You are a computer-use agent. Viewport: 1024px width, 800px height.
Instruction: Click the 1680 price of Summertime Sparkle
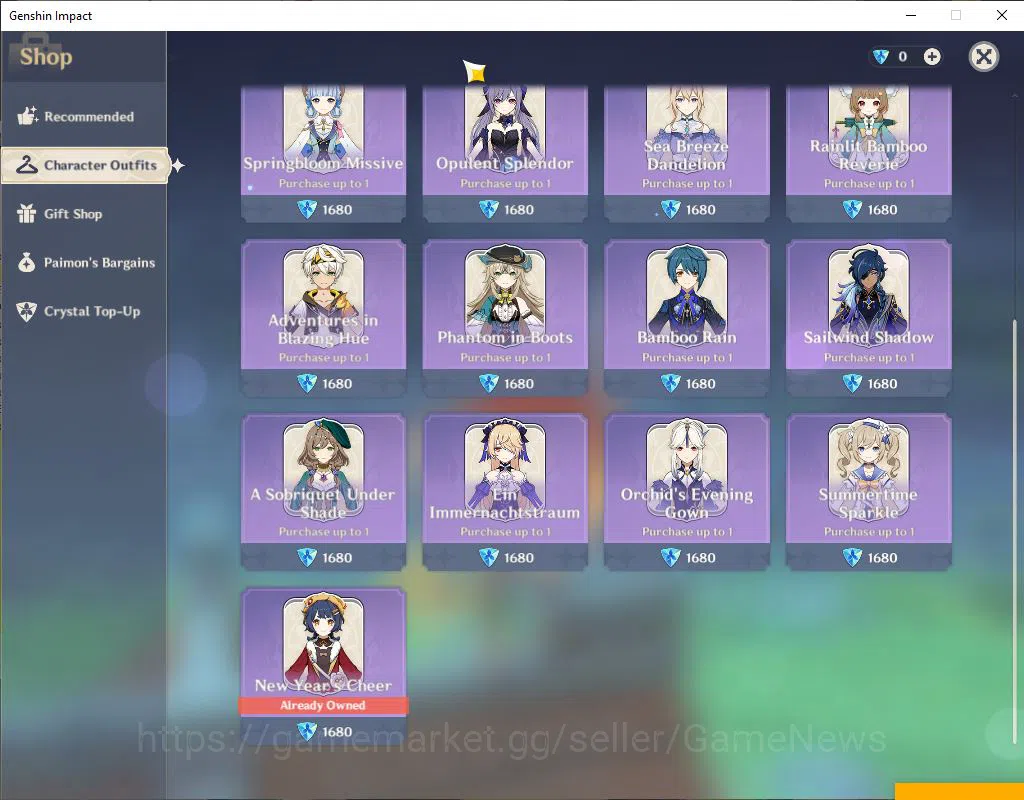(x=882, y=558)
